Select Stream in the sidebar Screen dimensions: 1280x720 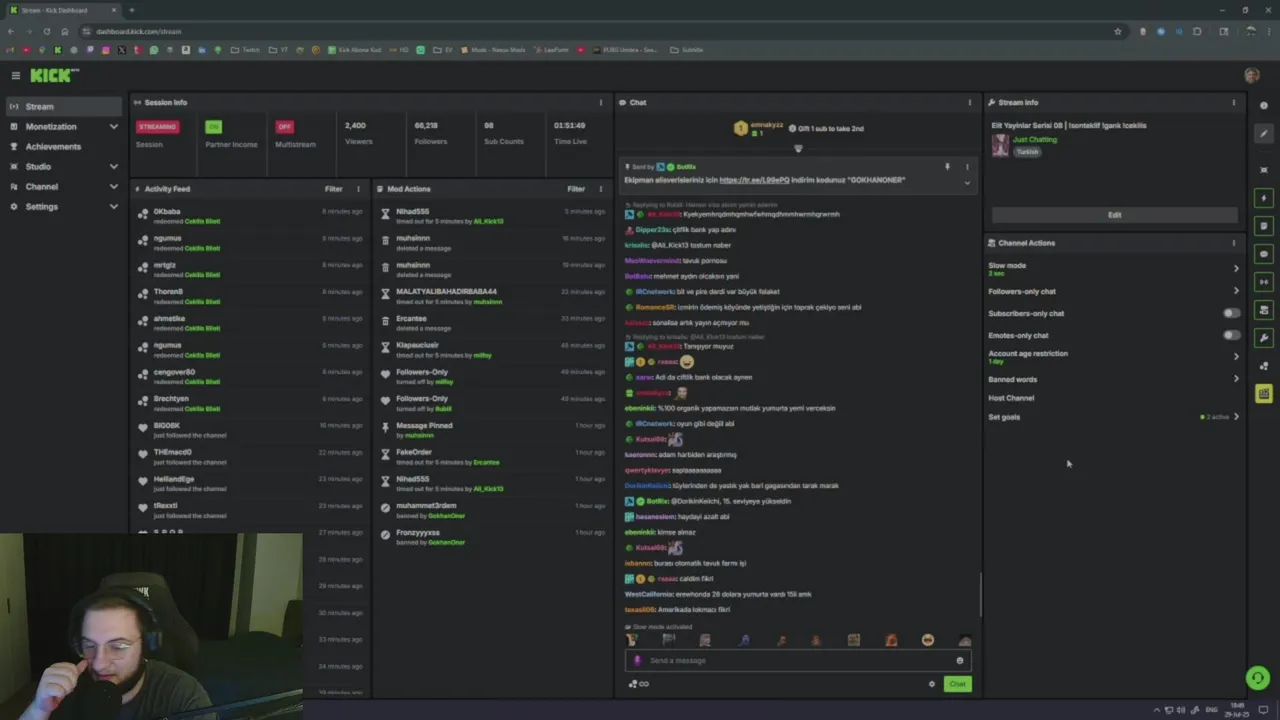pos(63,107)
